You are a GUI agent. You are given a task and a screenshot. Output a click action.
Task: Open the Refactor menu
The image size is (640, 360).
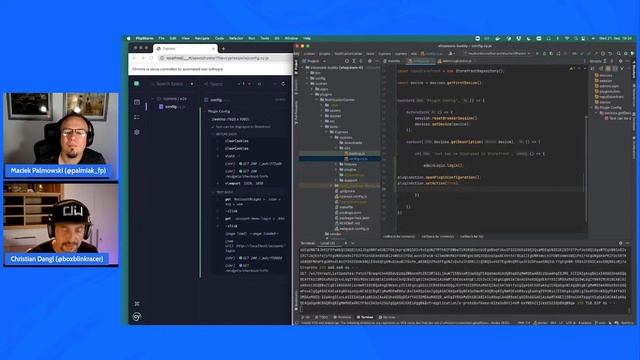pos(236,38)
